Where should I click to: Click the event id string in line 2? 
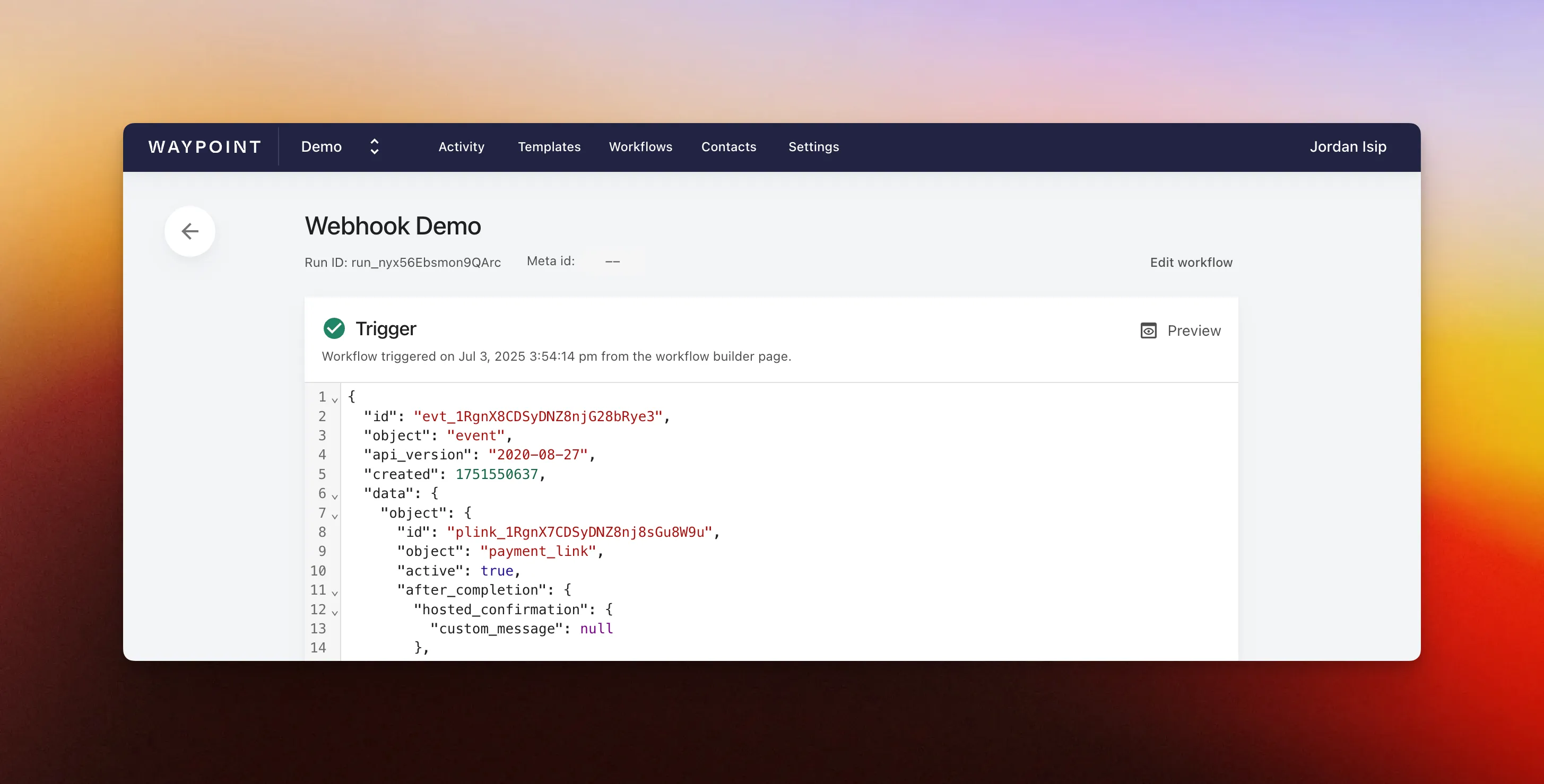tap(537, 416)
